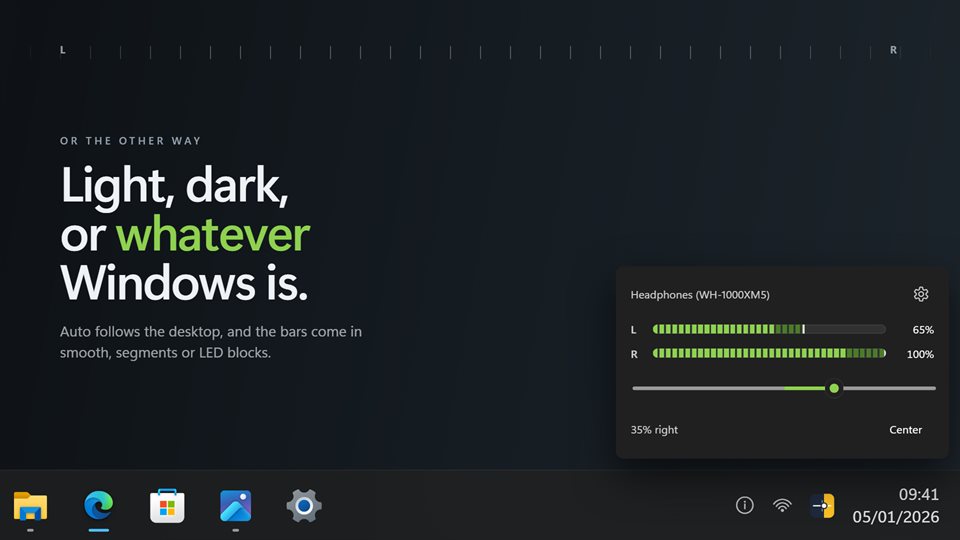The width and height of the screenshot is (960, 540).
Task: Open File Explorer from the taskbar
Action: point(30,506)
